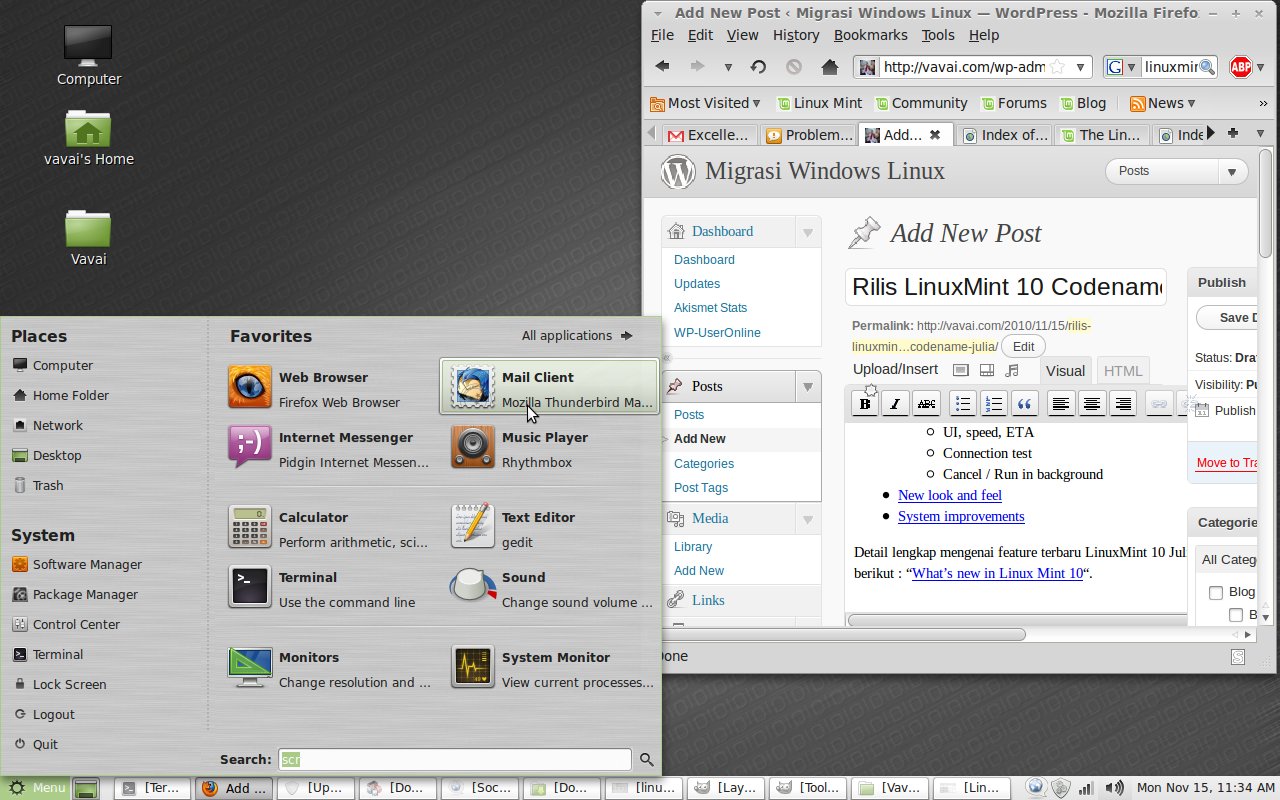The width and height of the screenshot is (1280, 800).
Task: Open vavai's Home desktop folder
Action: (88, 137)
